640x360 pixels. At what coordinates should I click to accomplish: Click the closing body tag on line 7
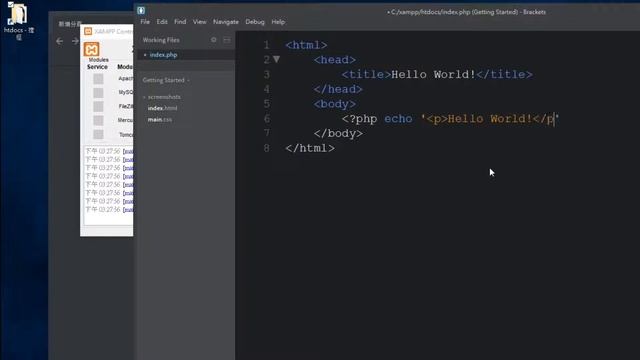(x=338, y=133)
